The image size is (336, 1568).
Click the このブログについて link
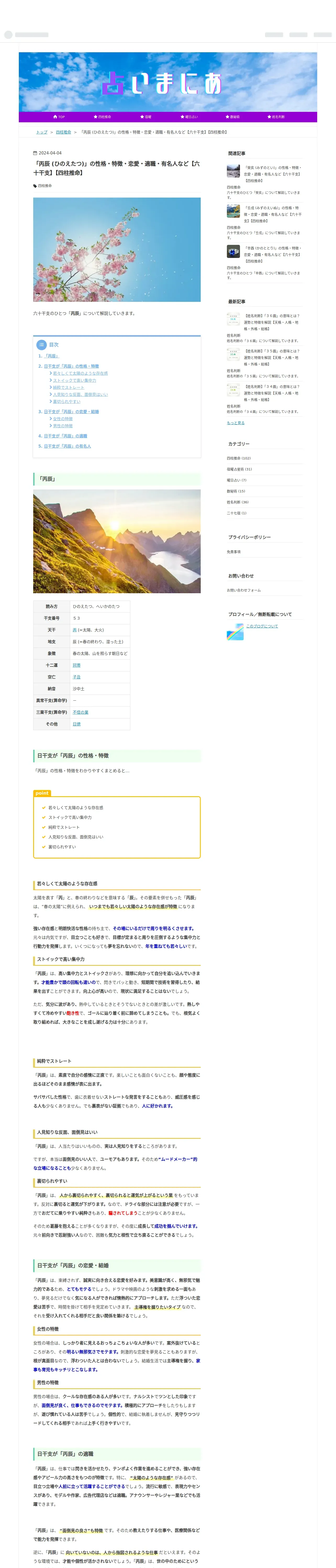262,626
